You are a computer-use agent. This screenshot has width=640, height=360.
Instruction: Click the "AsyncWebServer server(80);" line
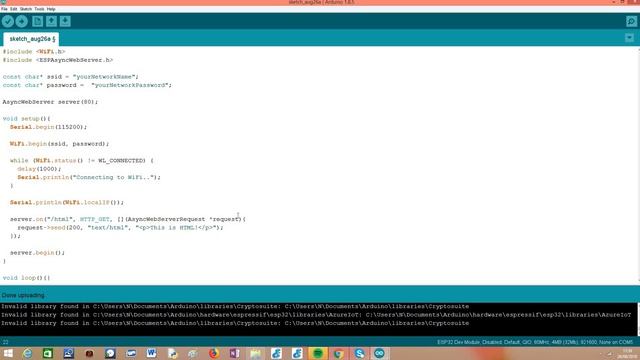pos(50,102)
